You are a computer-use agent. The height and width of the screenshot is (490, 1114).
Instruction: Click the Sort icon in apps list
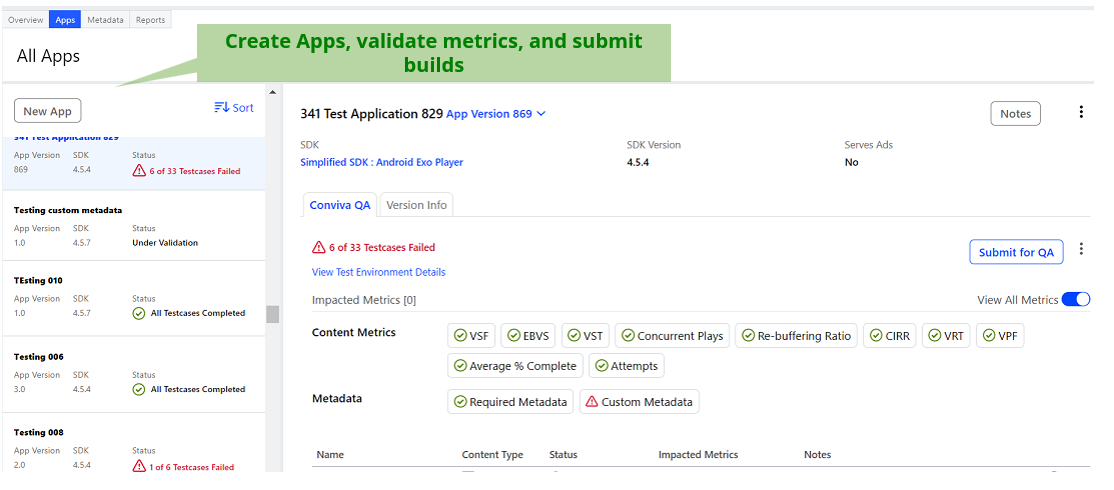(221, 108)
